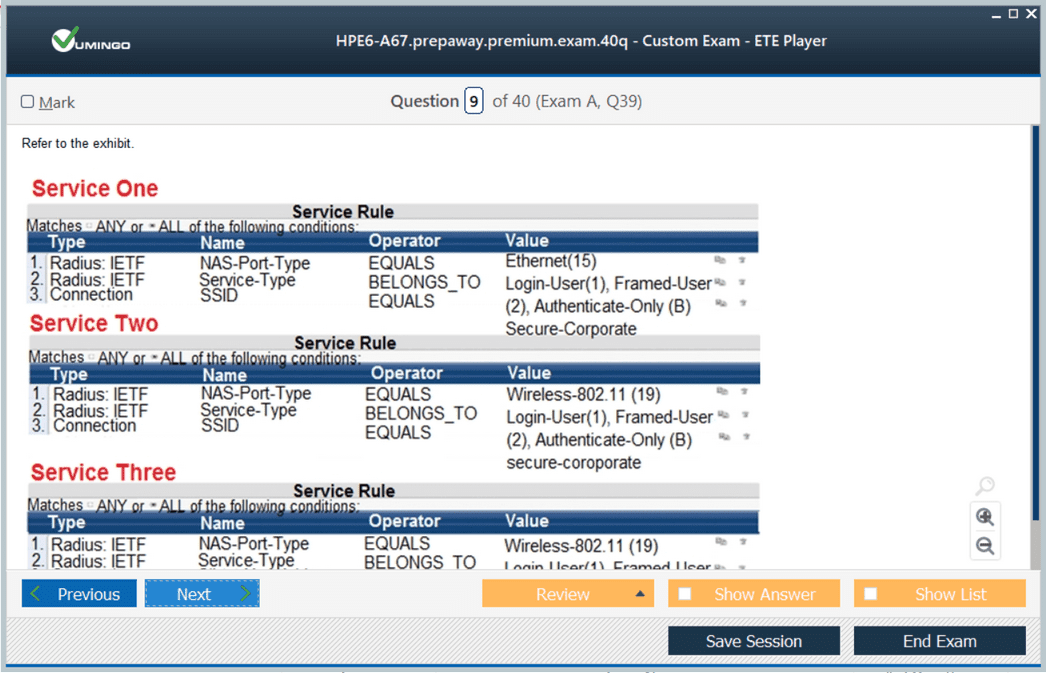Viewport: 1046px width, 673px height.
Task: Click the Ethernet(15) value in Service One
Action: click(550, 261)
